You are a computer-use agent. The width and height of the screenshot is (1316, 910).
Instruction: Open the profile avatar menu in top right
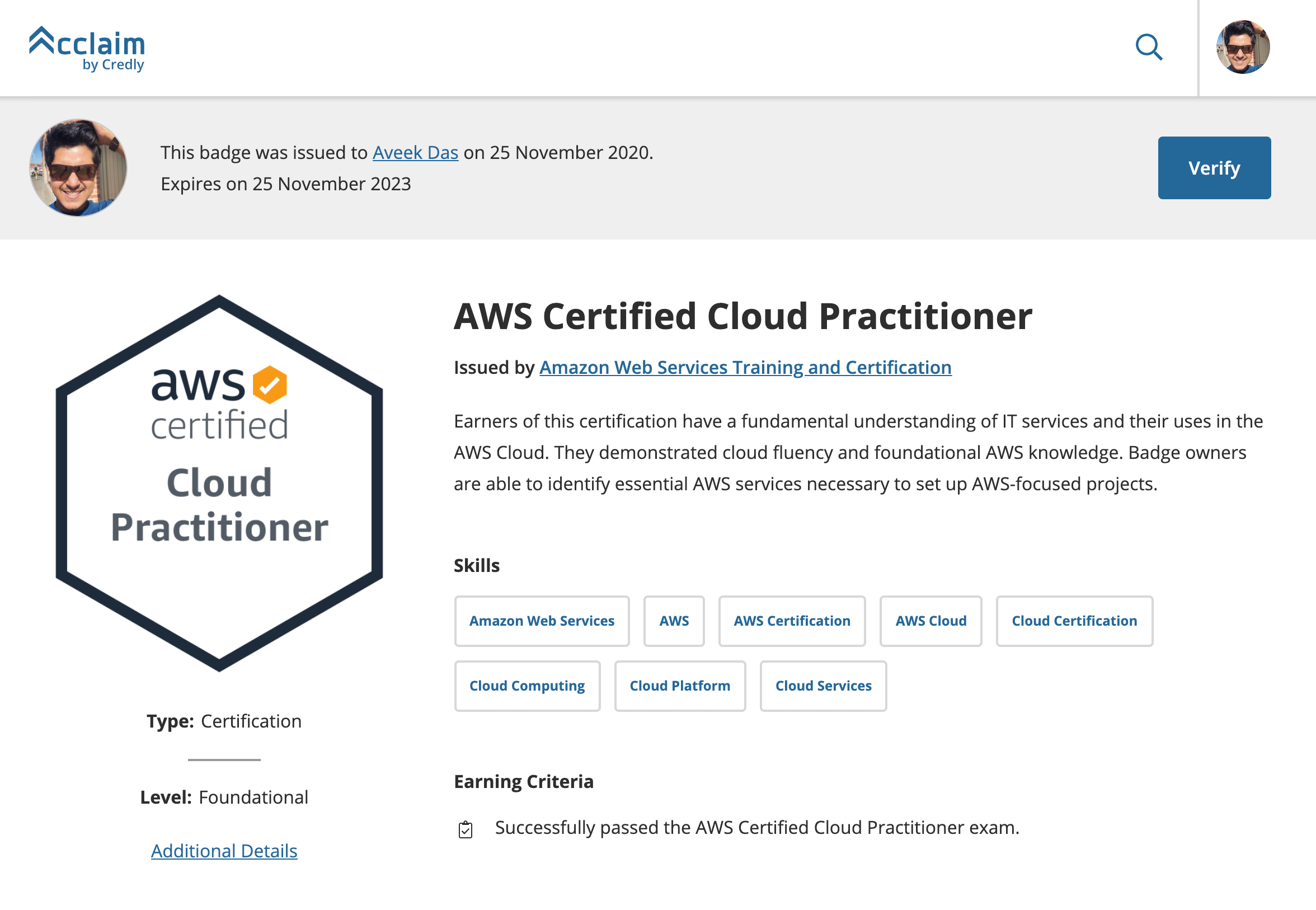coord(1243,48)
